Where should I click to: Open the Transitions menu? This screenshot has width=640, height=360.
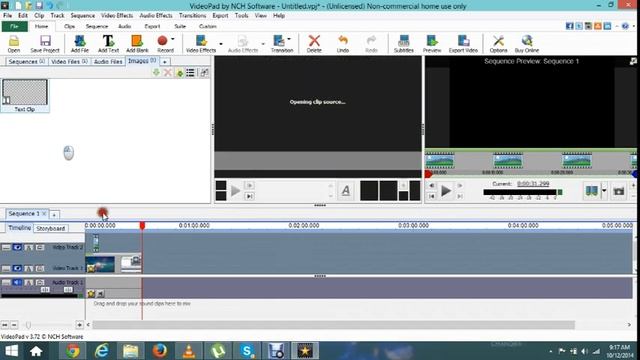click(x=192, y=16)
